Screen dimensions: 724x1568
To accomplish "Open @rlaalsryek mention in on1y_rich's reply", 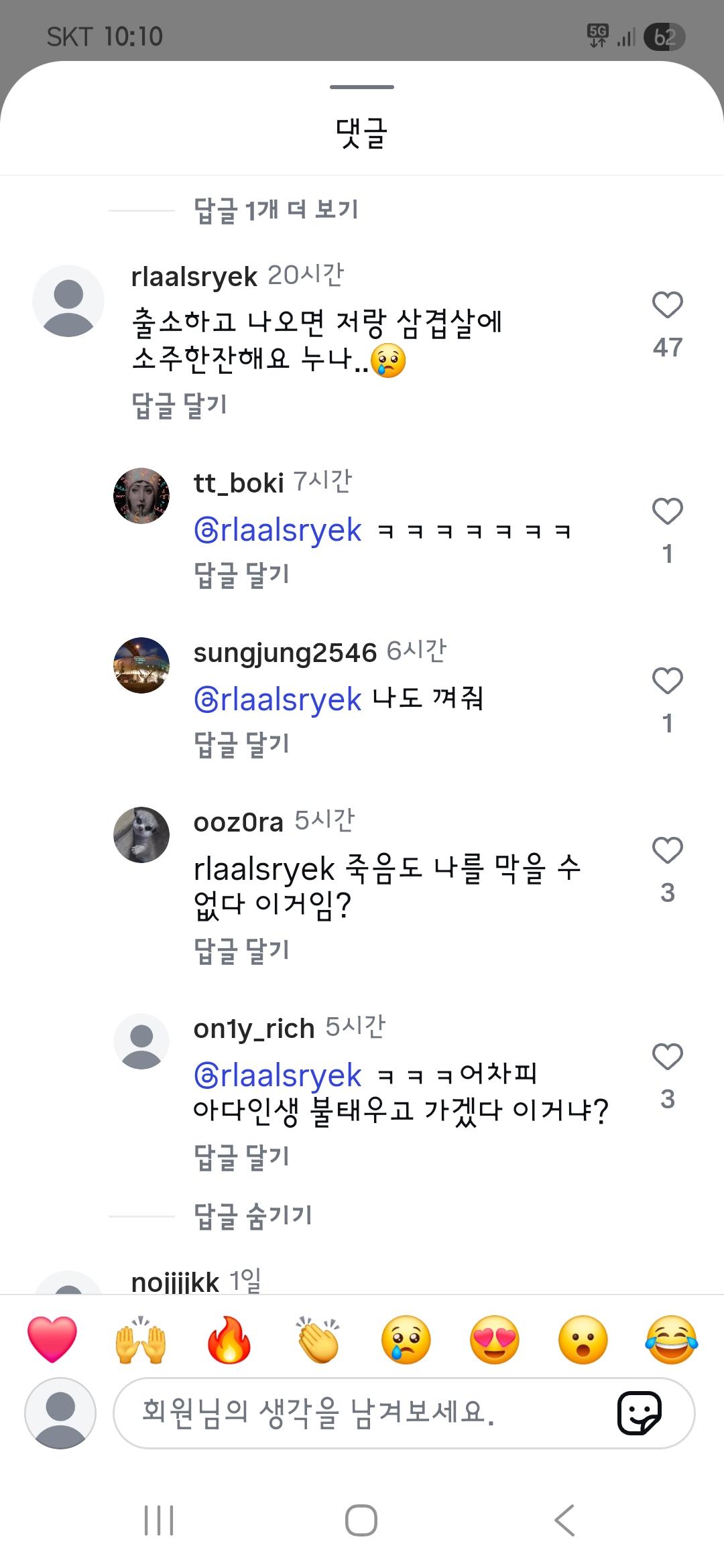I will [278, 1075].
